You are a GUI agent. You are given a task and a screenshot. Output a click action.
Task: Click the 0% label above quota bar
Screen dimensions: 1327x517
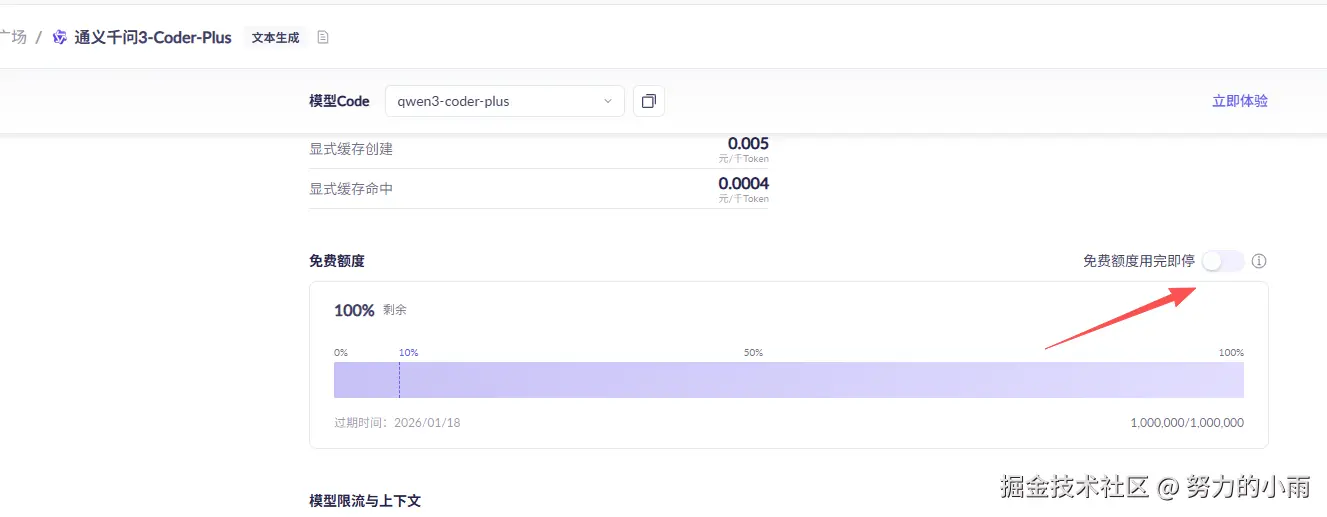coord(341,353)
